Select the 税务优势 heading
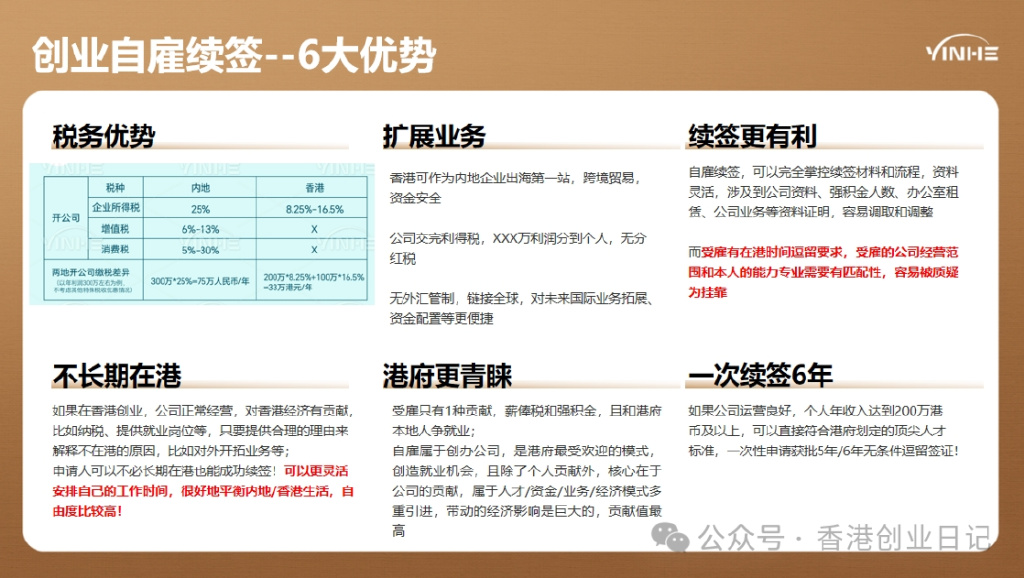Viewport: 1024px width, 578px height. click(x=104, y=136)
